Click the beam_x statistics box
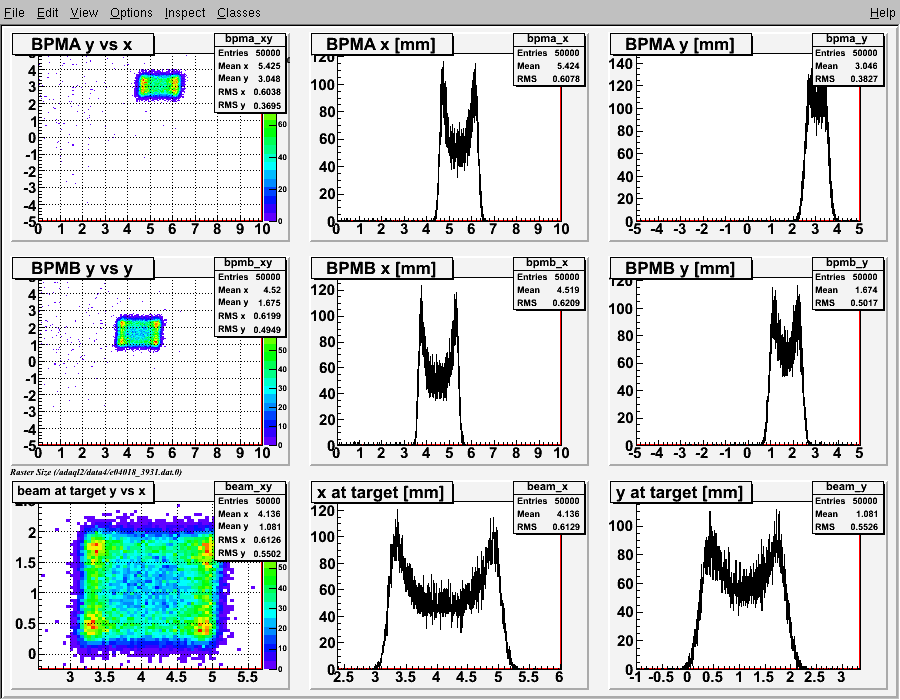 tap(549, 507)
